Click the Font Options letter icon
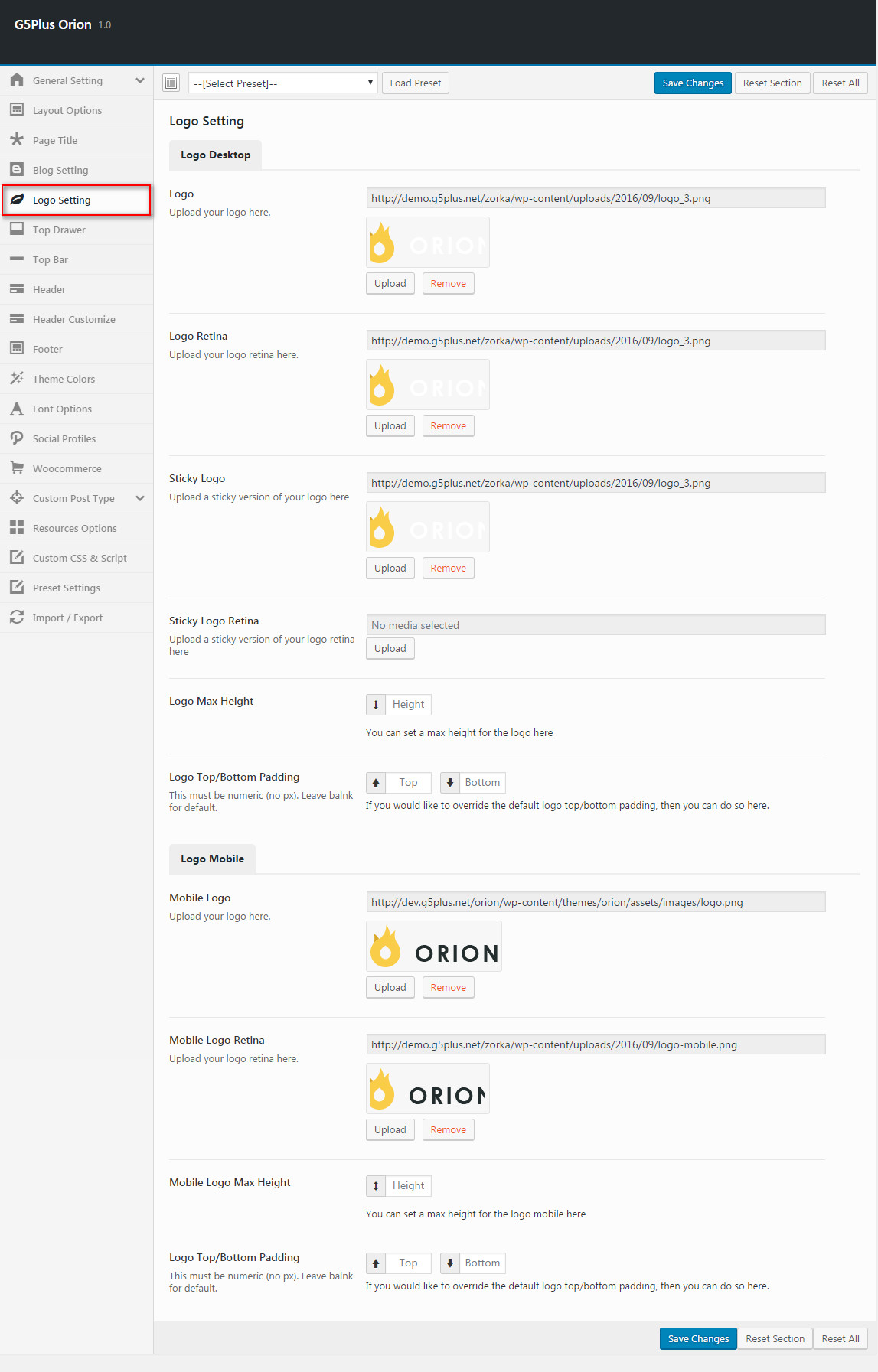The width and height of the screenshot is (878, 1372). (x=17, y=409)
